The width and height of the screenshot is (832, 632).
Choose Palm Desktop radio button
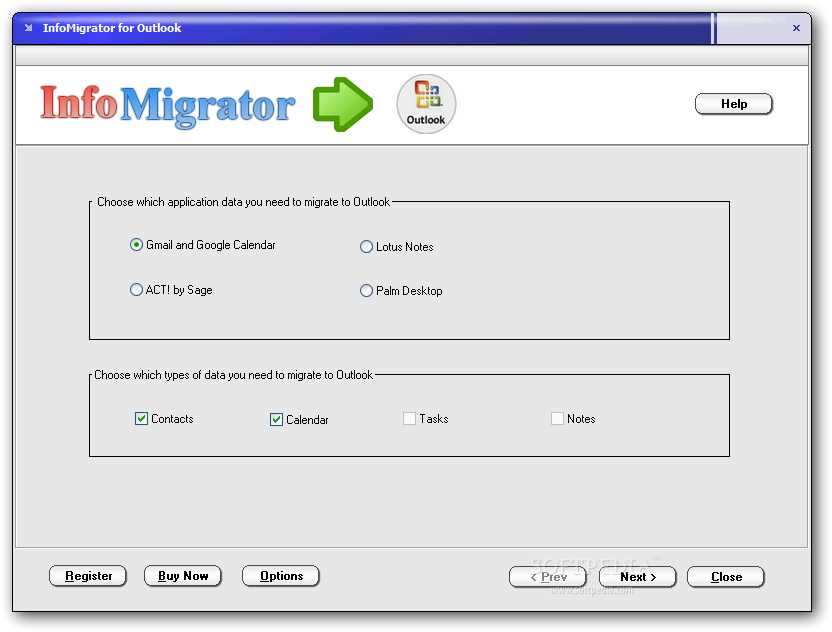[366, 291]
